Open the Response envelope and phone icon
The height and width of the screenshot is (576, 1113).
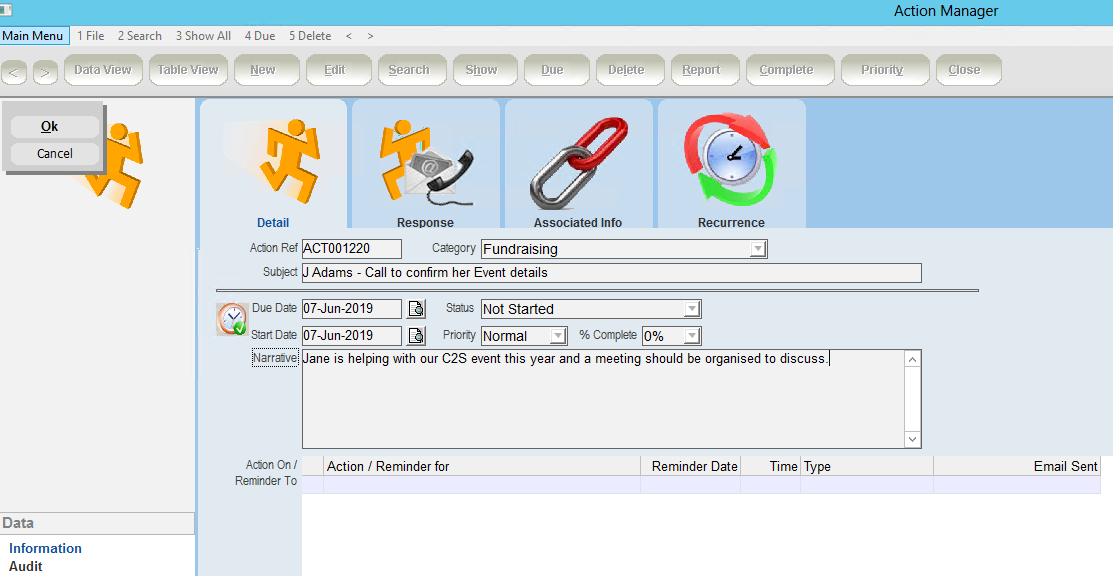(x=427, y=165)
